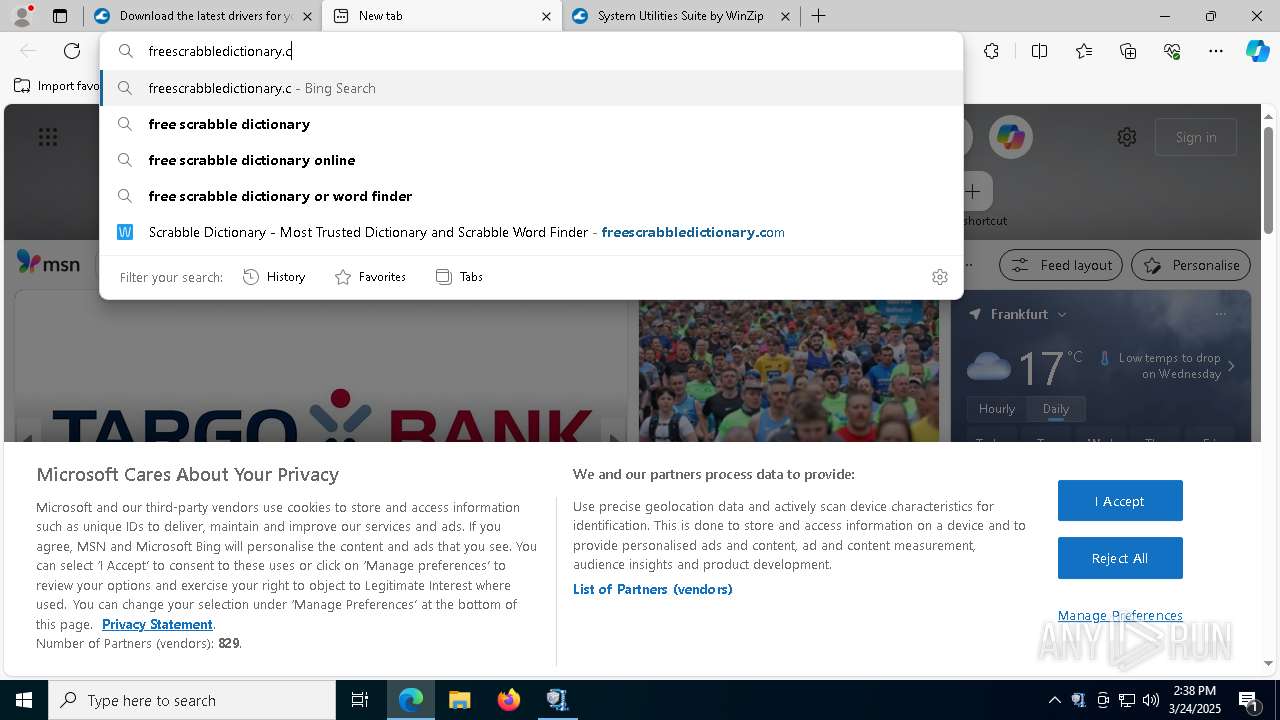Select Daily weather view

coord(1056,408)
